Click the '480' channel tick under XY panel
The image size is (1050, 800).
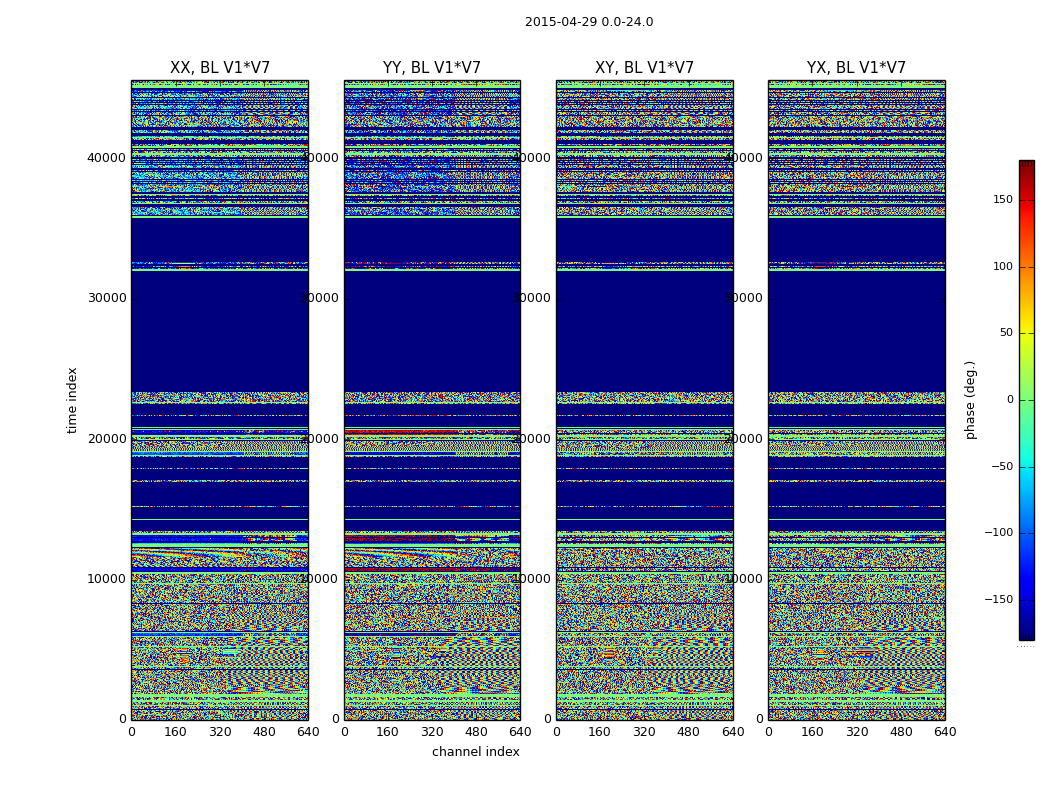point(688,732)
